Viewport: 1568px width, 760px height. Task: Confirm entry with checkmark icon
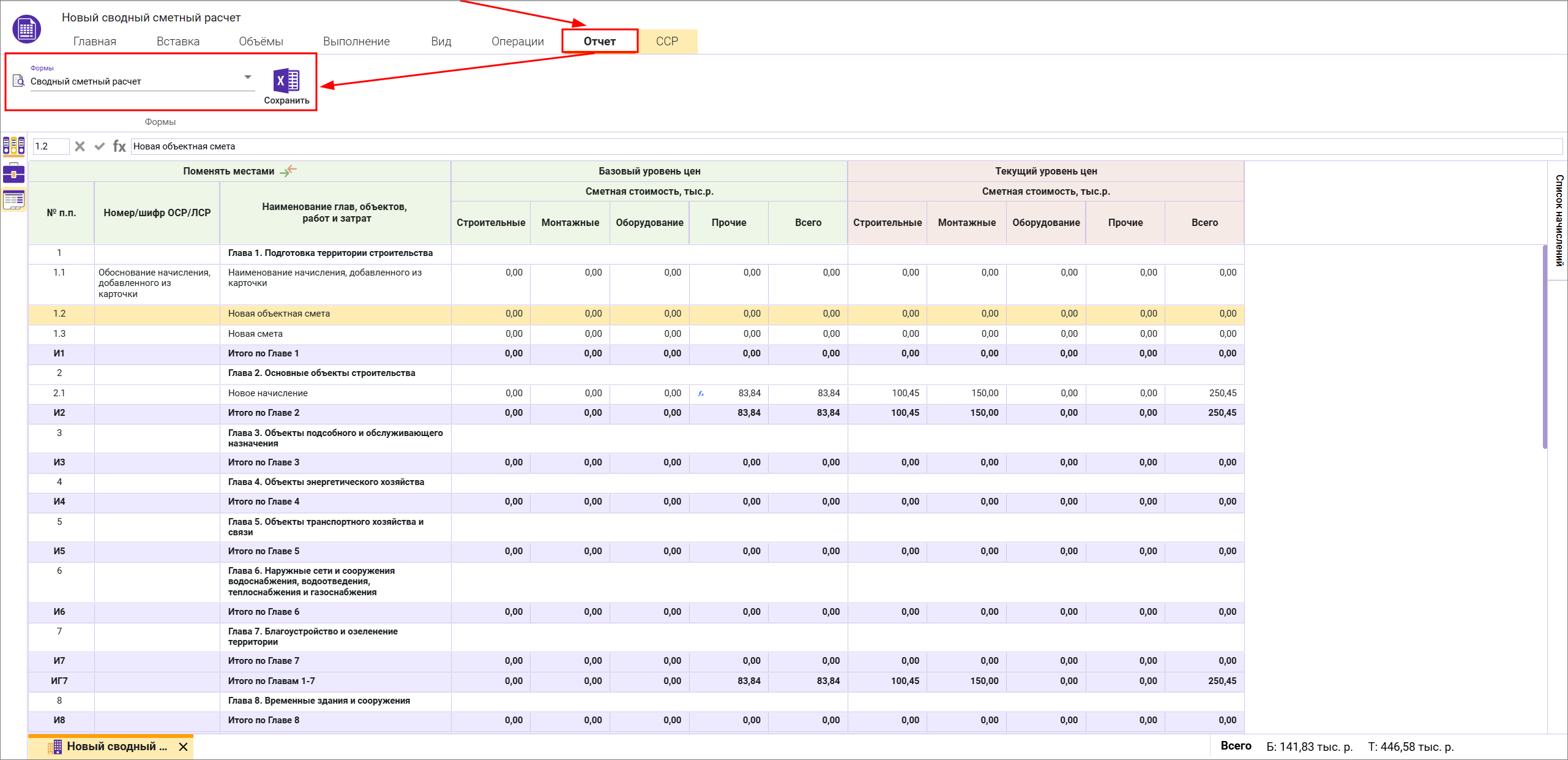coord(99,146)
